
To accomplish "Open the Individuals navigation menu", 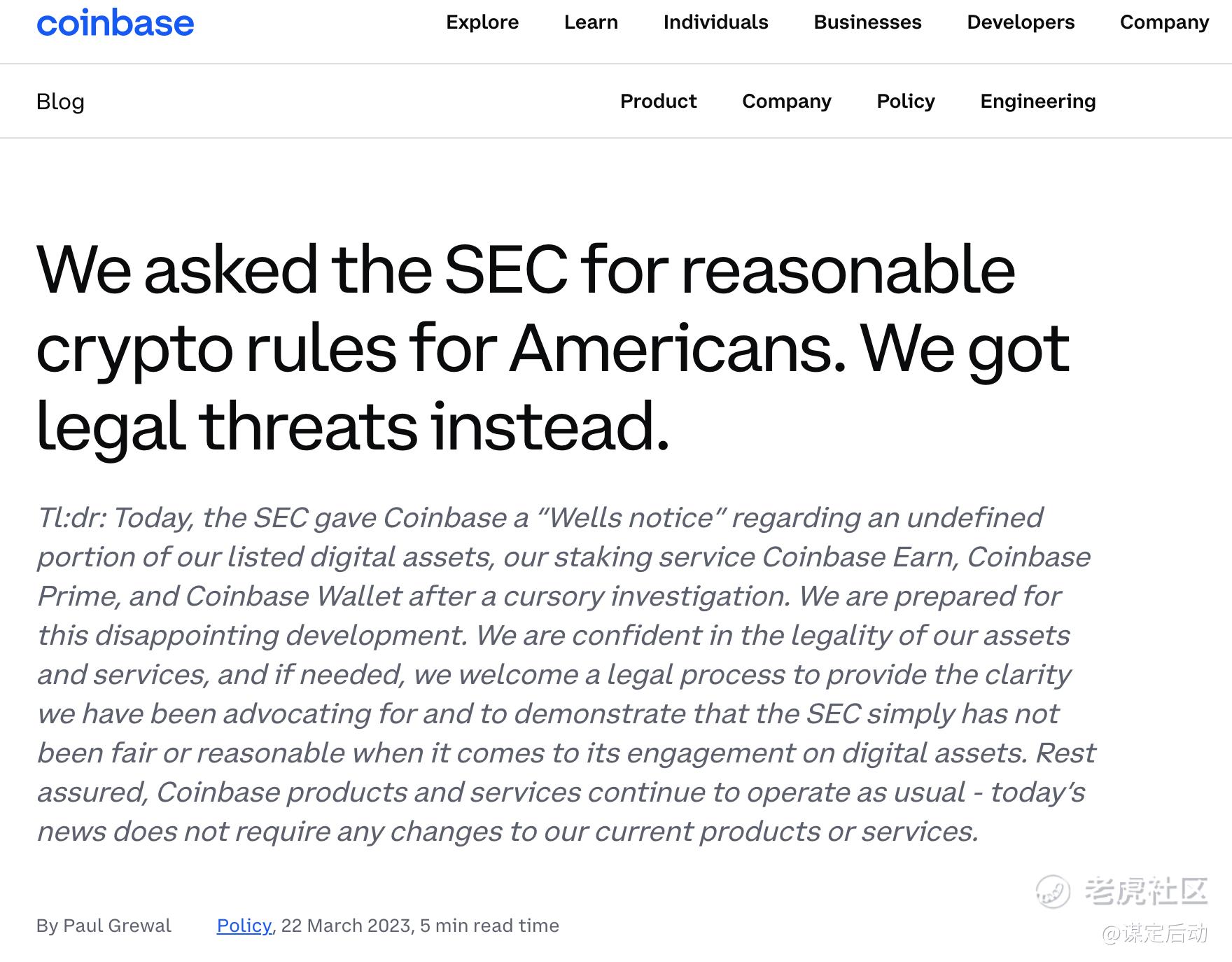I will point(715,22).
